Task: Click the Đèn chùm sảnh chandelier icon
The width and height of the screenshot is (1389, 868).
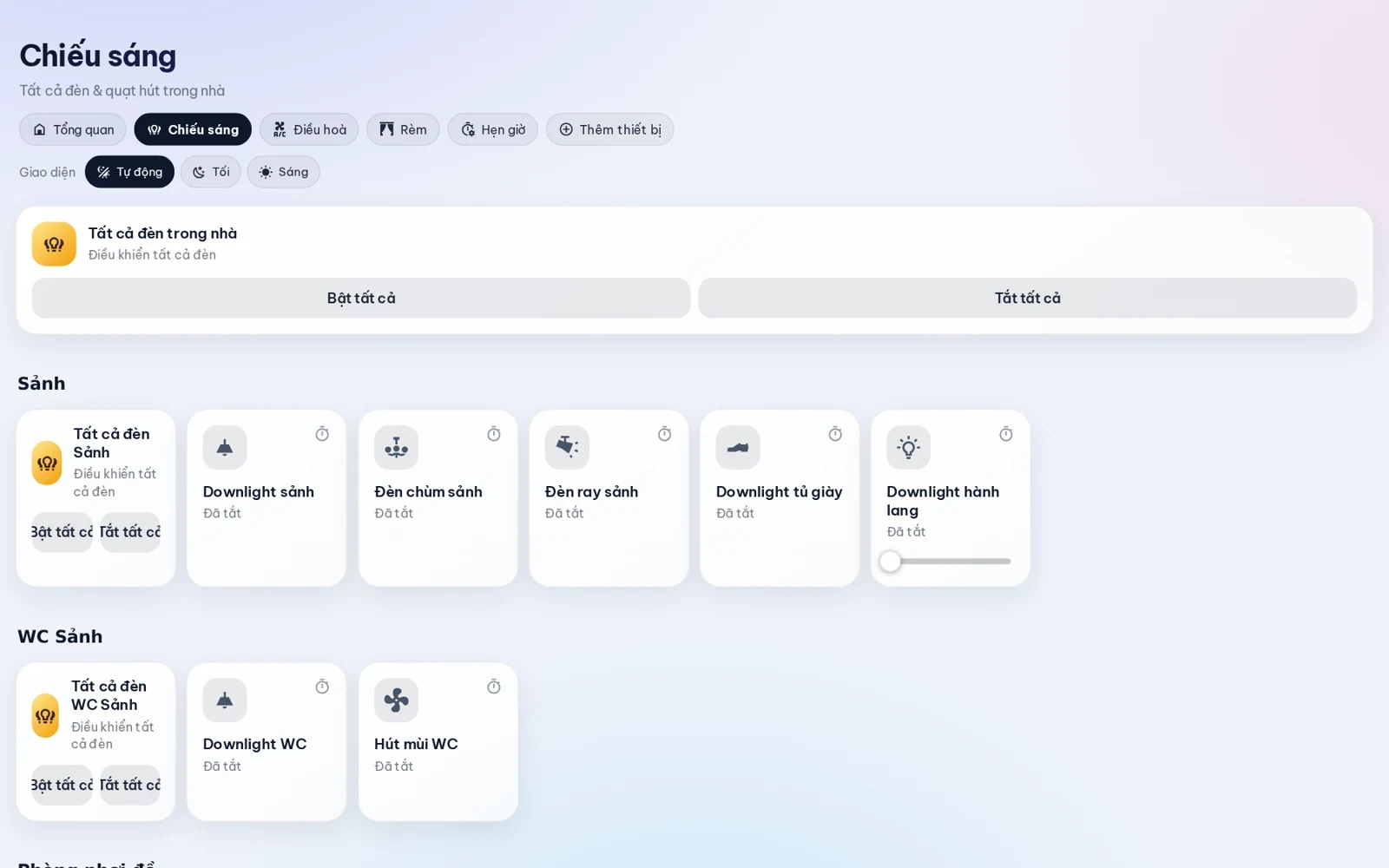Action: click(x=396, y=448)
